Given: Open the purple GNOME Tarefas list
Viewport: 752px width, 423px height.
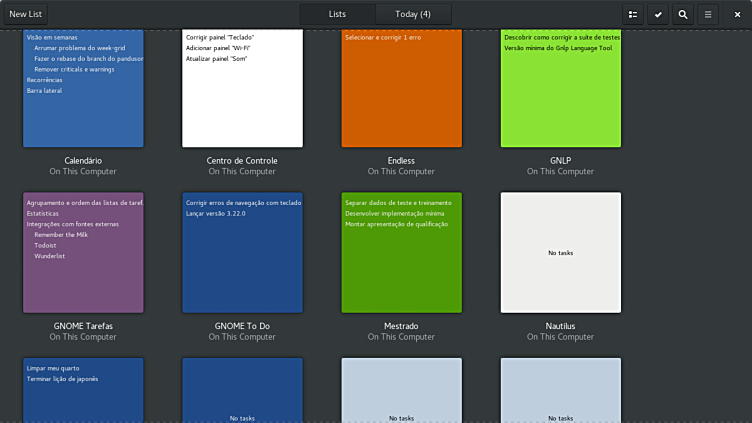Looking at the screenshot, I should click(83, 253).
